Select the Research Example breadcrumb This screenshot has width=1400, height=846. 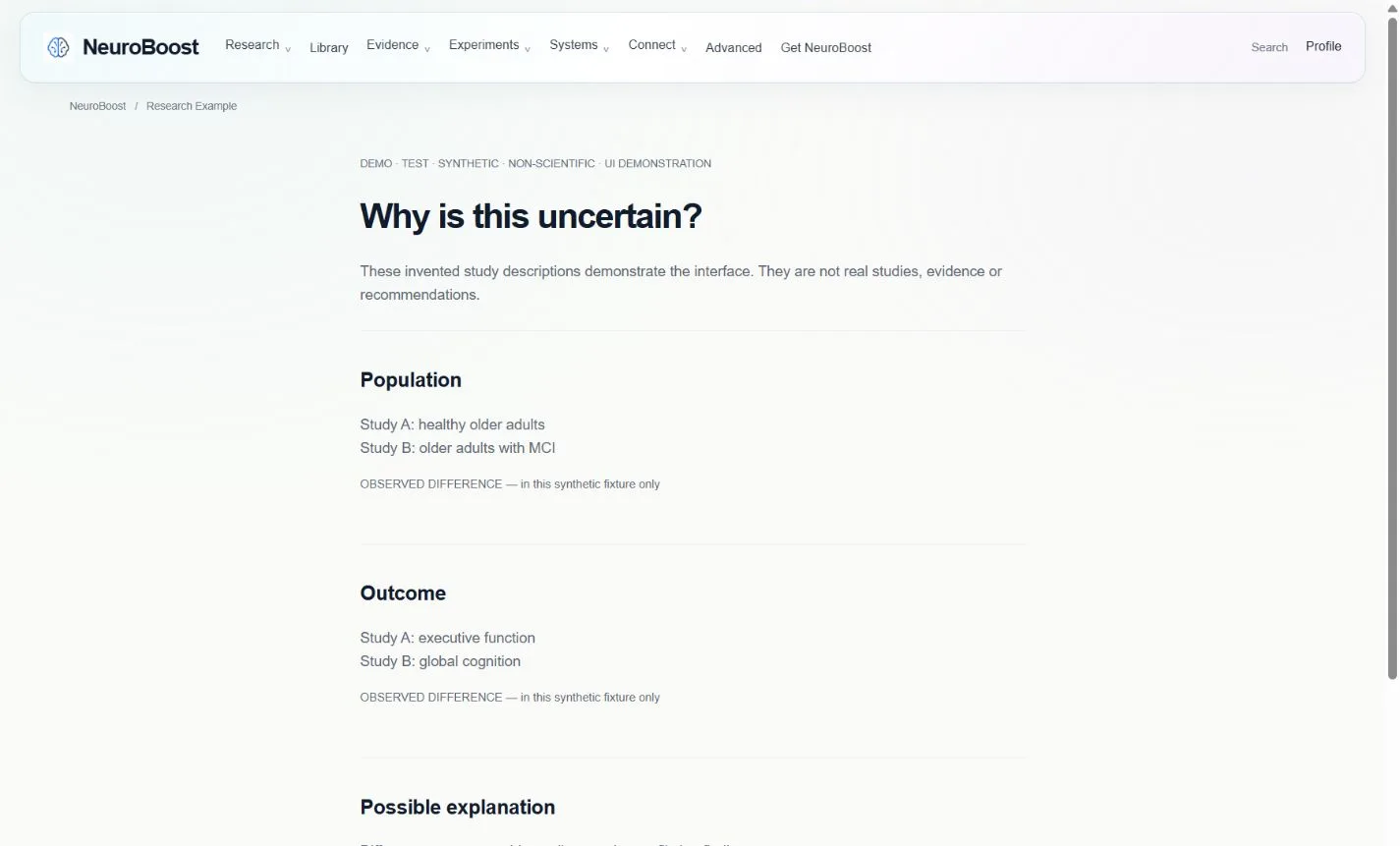click(192, 106)
